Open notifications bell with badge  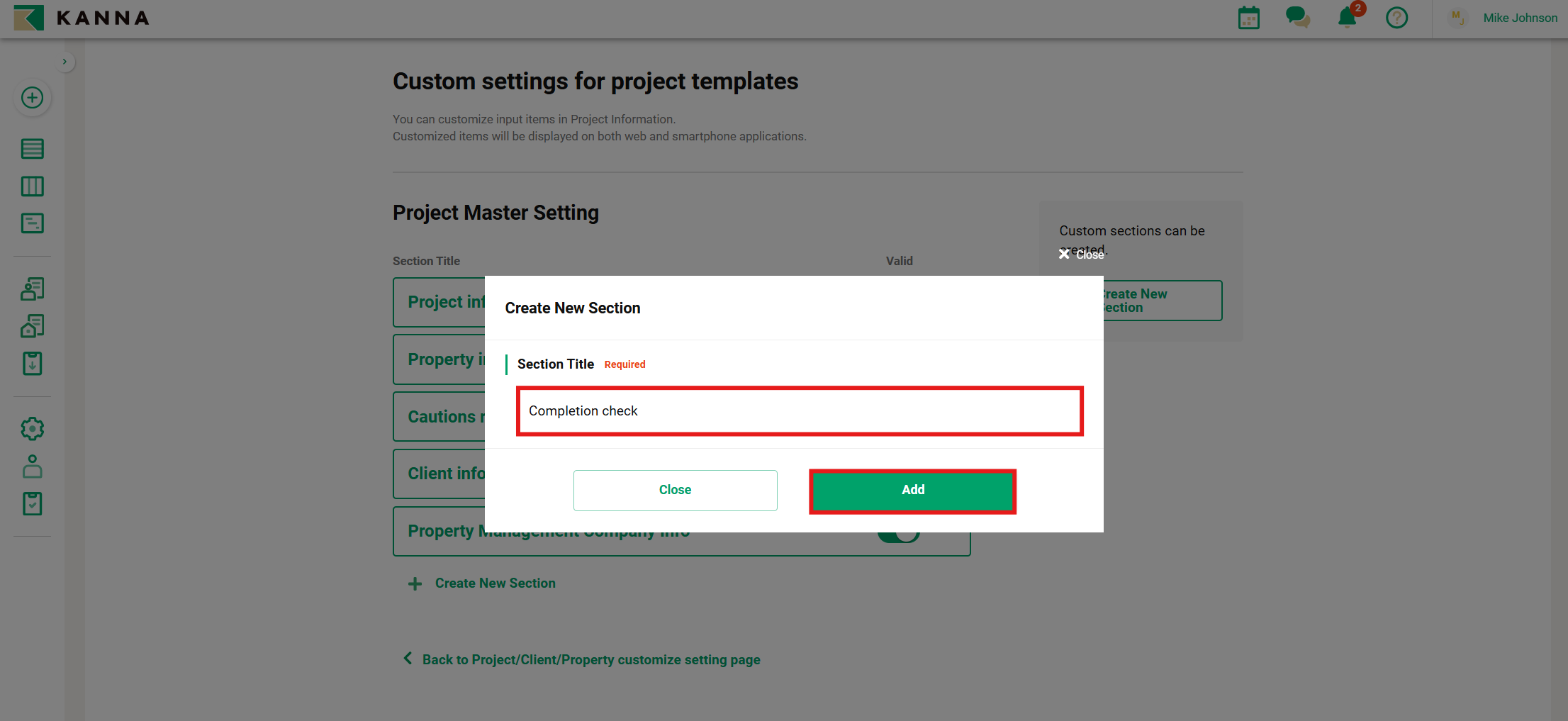pos(1348,18)
